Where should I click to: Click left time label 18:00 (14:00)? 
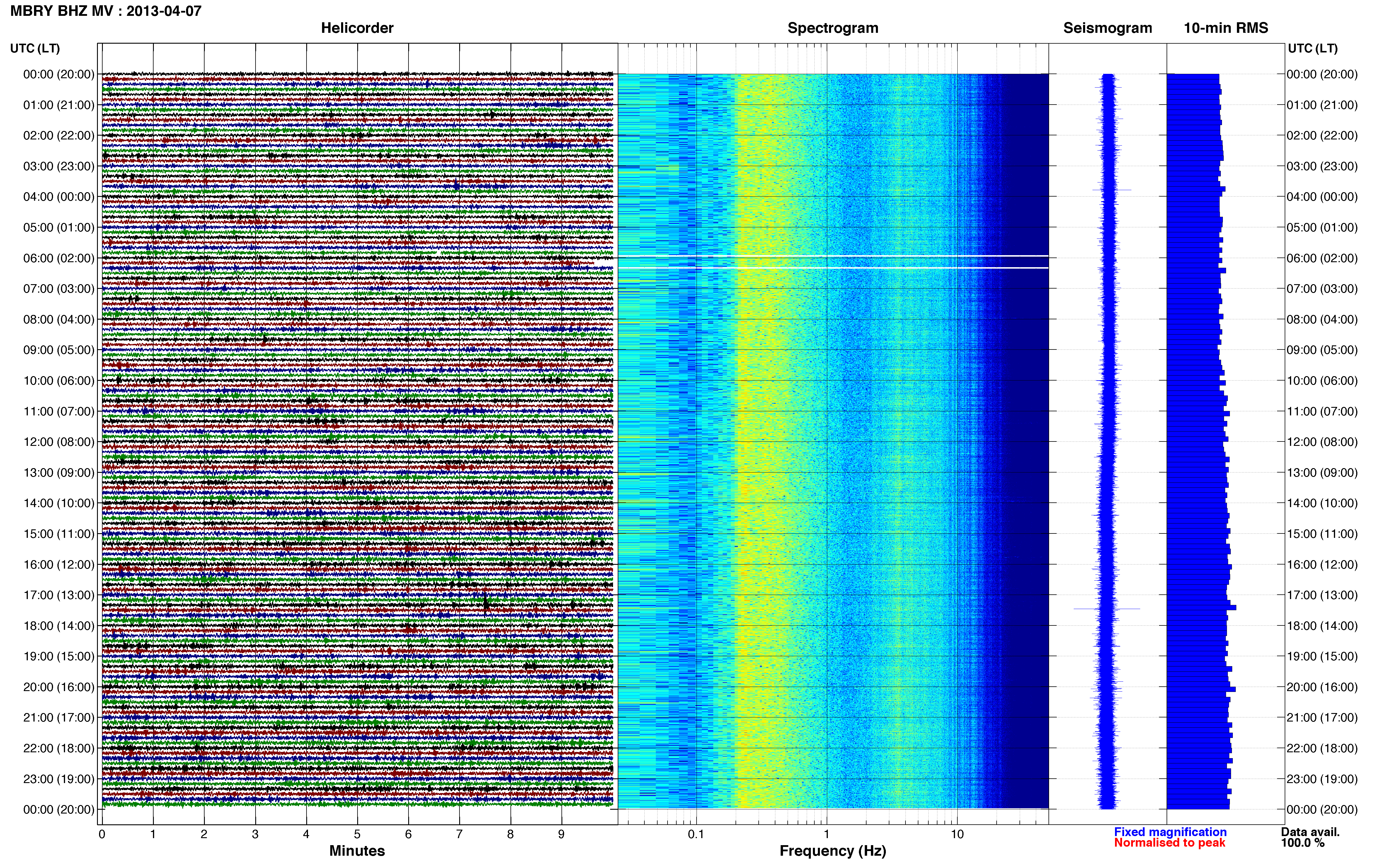59,626
